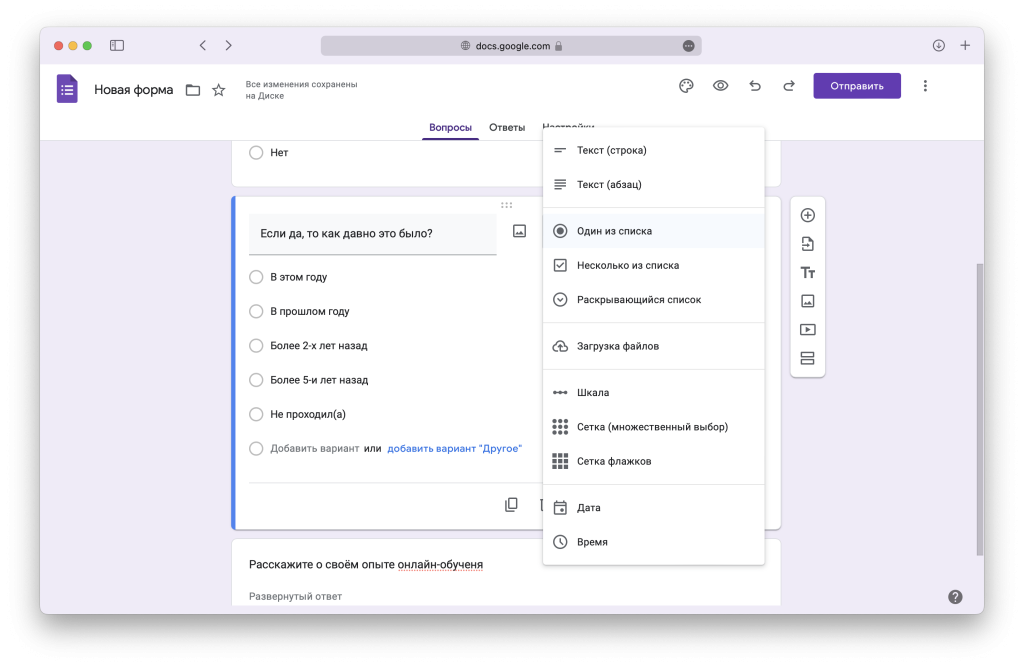This screenshot has height=667, width=1024.
Task: Choose question type Дата
Action: [653, 508]
